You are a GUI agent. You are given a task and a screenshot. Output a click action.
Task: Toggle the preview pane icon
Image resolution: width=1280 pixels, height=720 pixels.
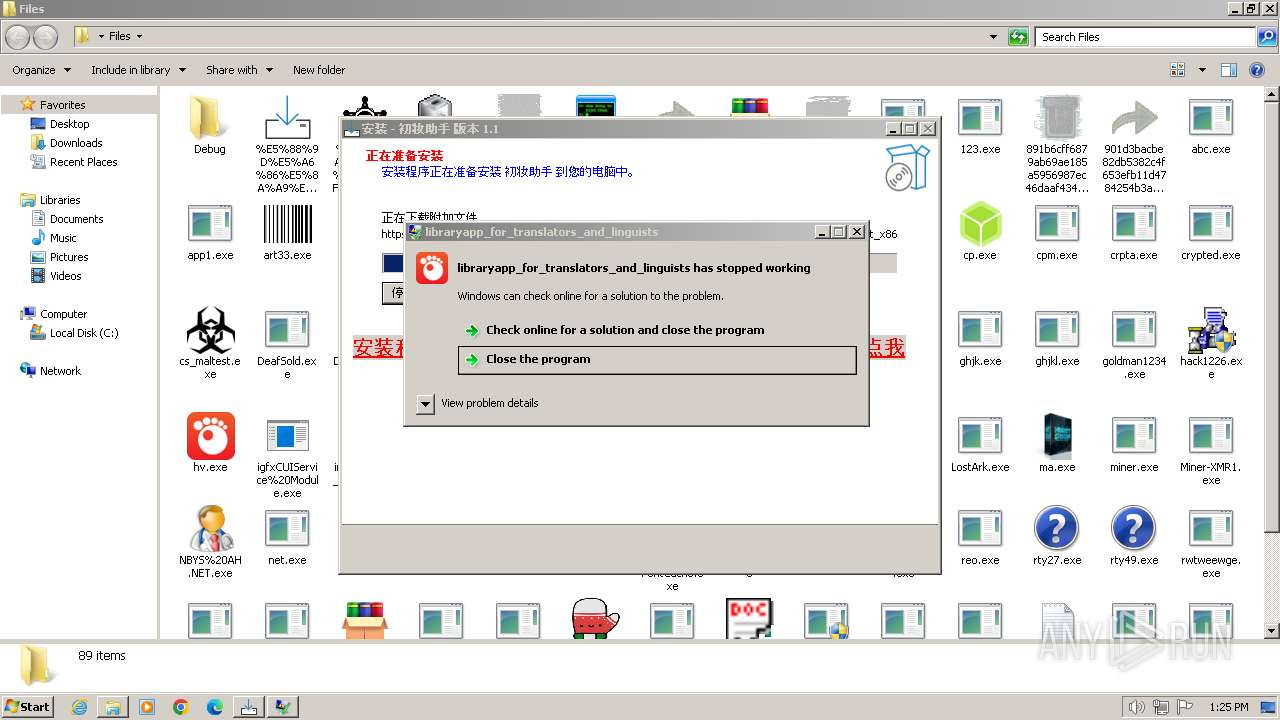pyautogui.click(x=1229, y=70)
